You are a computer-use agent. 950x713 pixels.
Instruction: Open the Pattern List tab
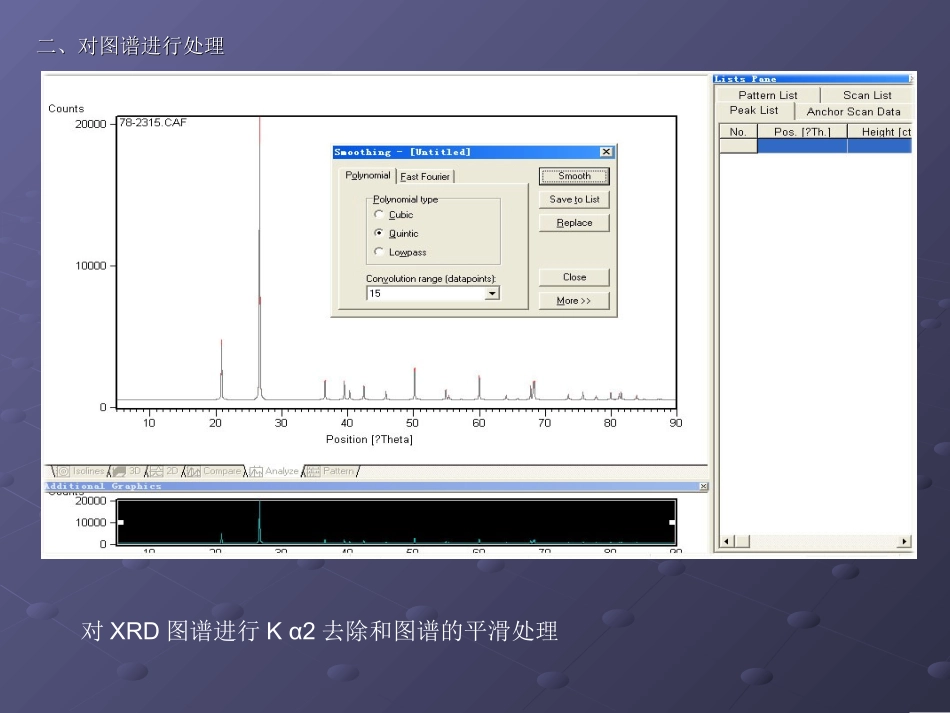[768, 95]
